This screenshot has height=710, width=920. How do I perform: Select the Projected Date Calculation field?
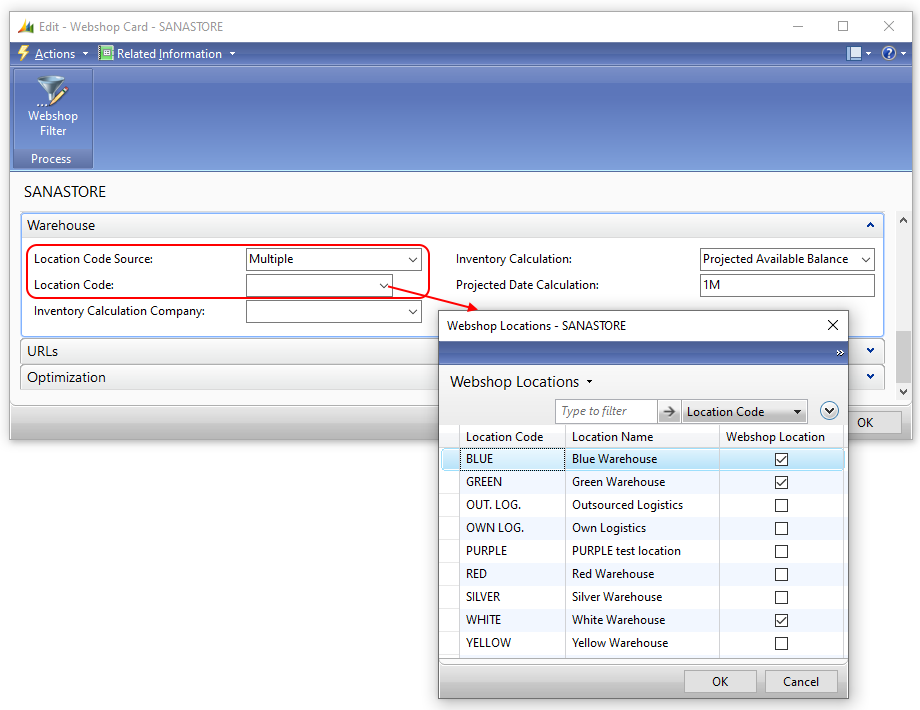click(787, 285)
